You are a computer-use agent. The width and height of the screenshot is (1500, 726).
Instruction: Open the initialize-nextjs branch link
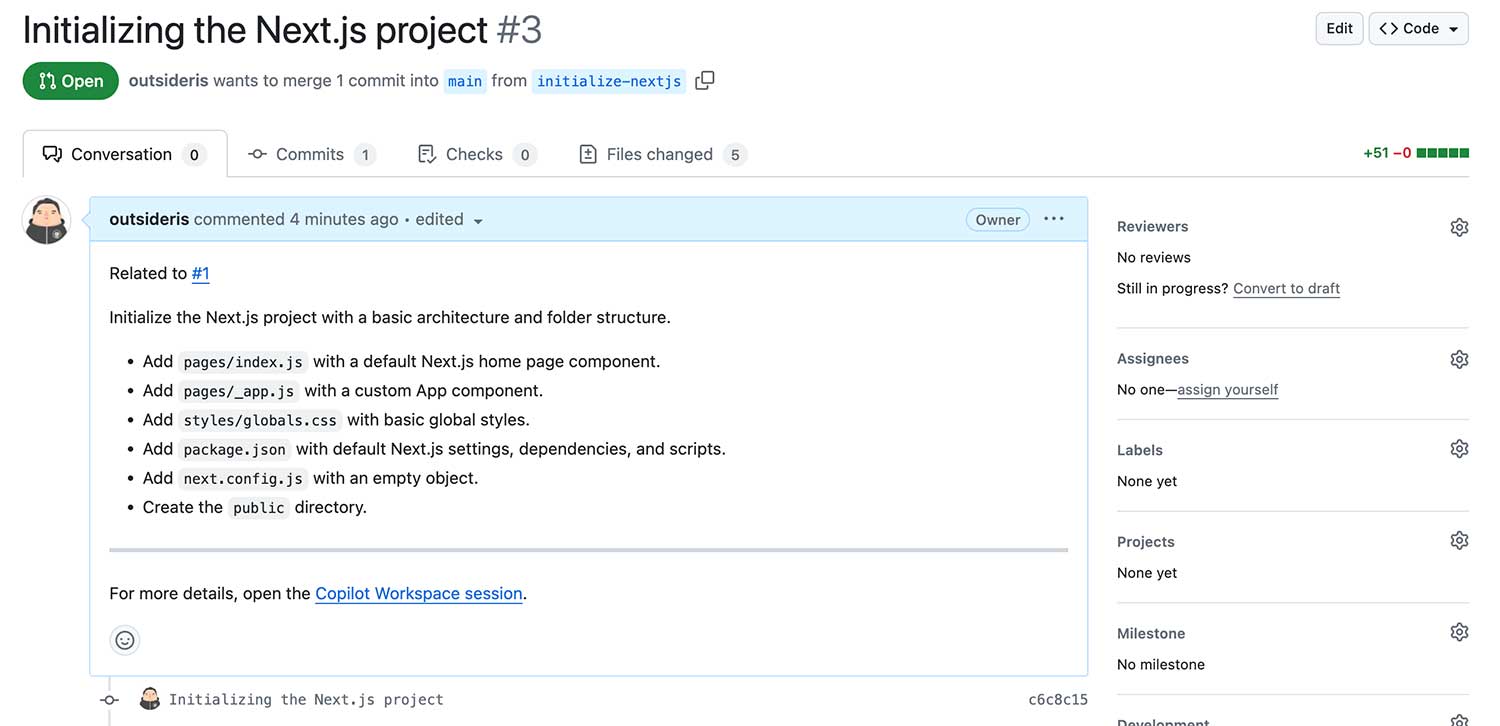609,81
